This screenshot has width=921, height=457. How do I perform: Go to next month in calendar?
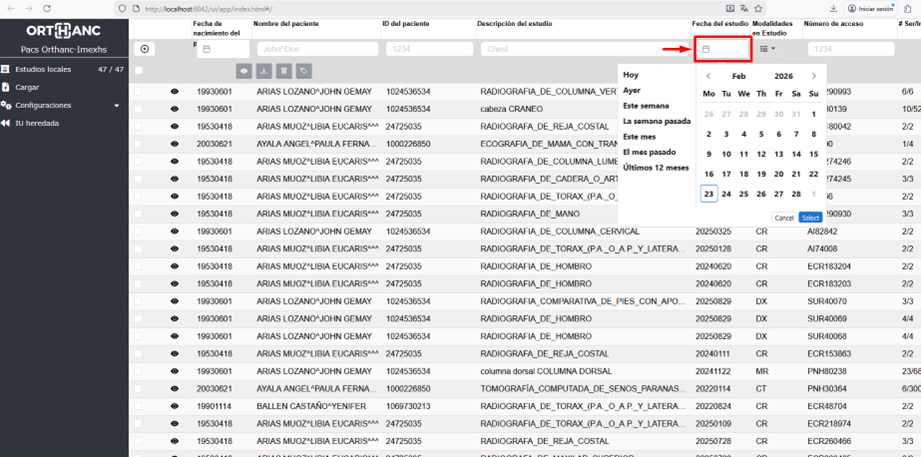(x=814, y=76)
